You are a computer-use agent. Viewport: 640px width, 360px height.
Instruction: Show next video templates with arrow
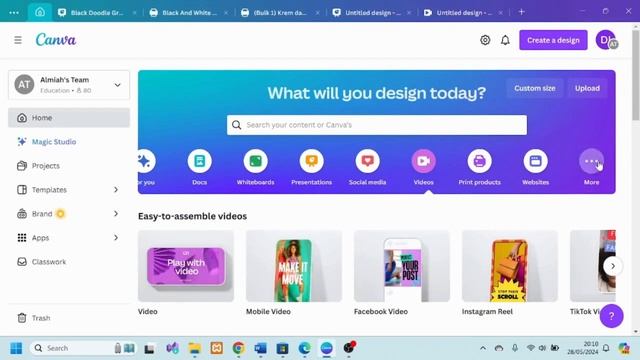(613, 266)
